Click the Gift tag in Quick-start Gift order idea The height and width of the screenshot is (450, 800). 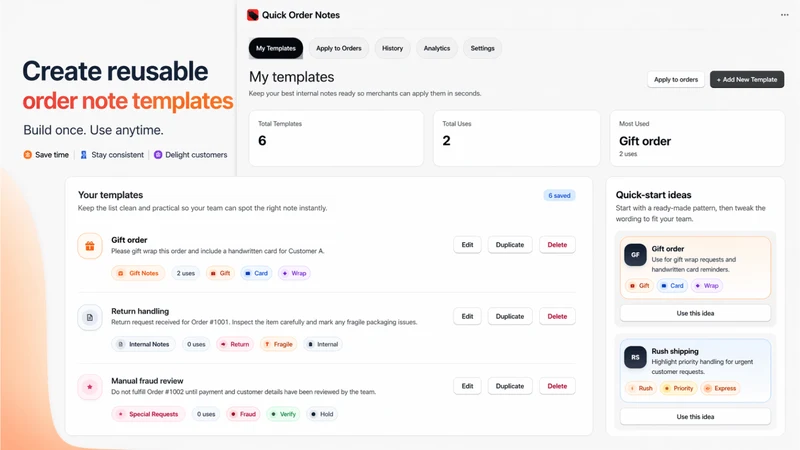pyautogui.click(x=639, y=286)
